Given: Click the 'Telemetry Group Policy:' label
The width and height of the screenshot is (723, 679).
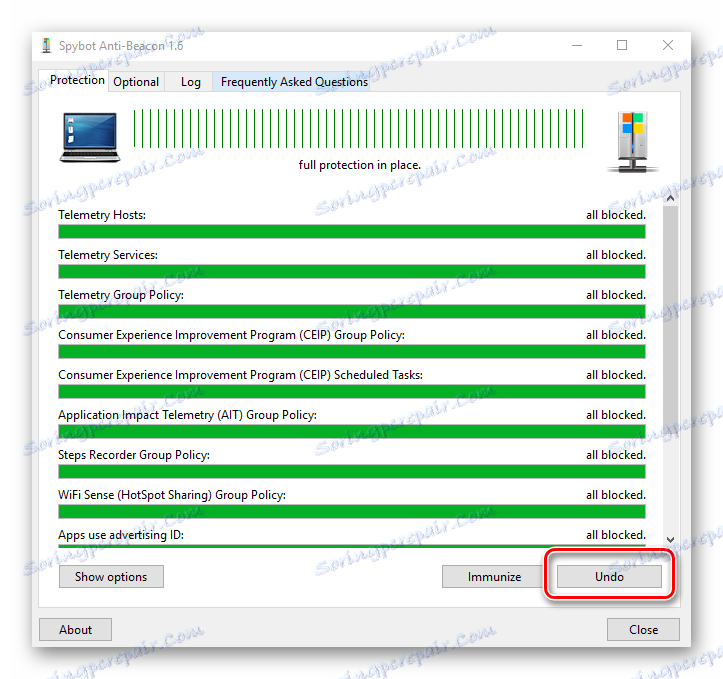Looking at the screenshot, I should click(x=121, y=295).
